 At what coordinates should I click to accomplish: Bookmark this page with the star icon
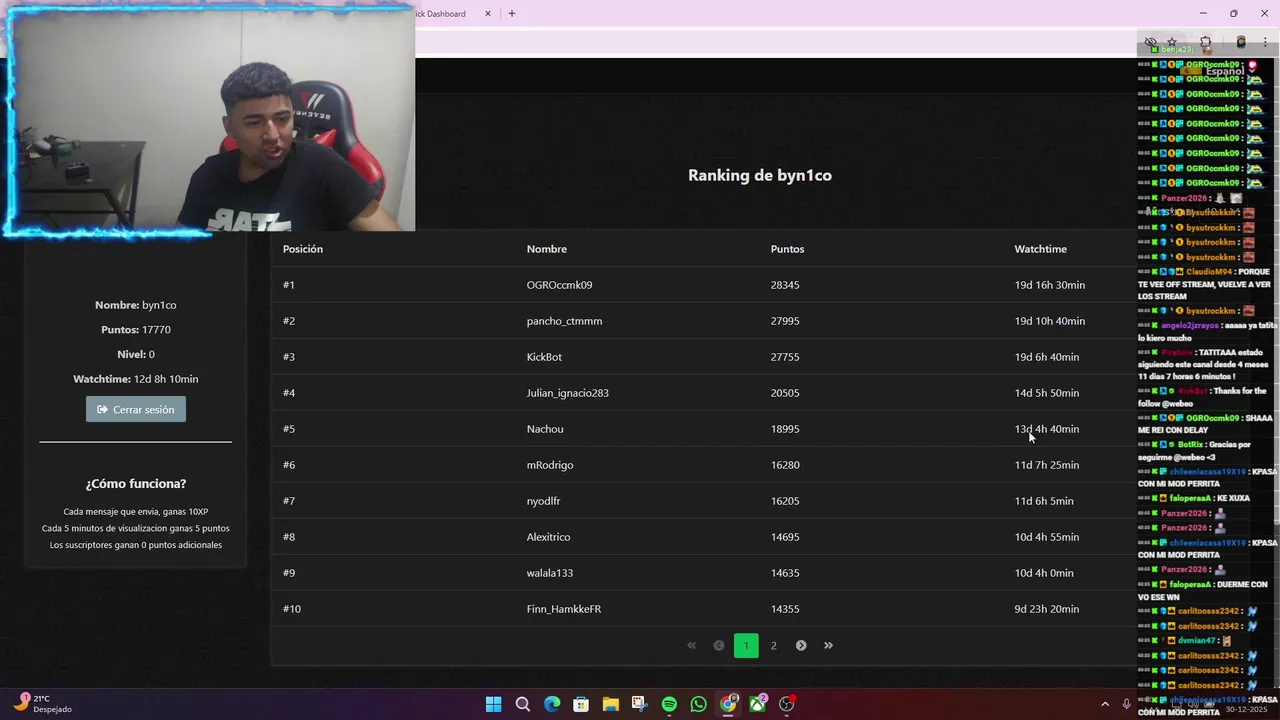tap(1172, 42)
